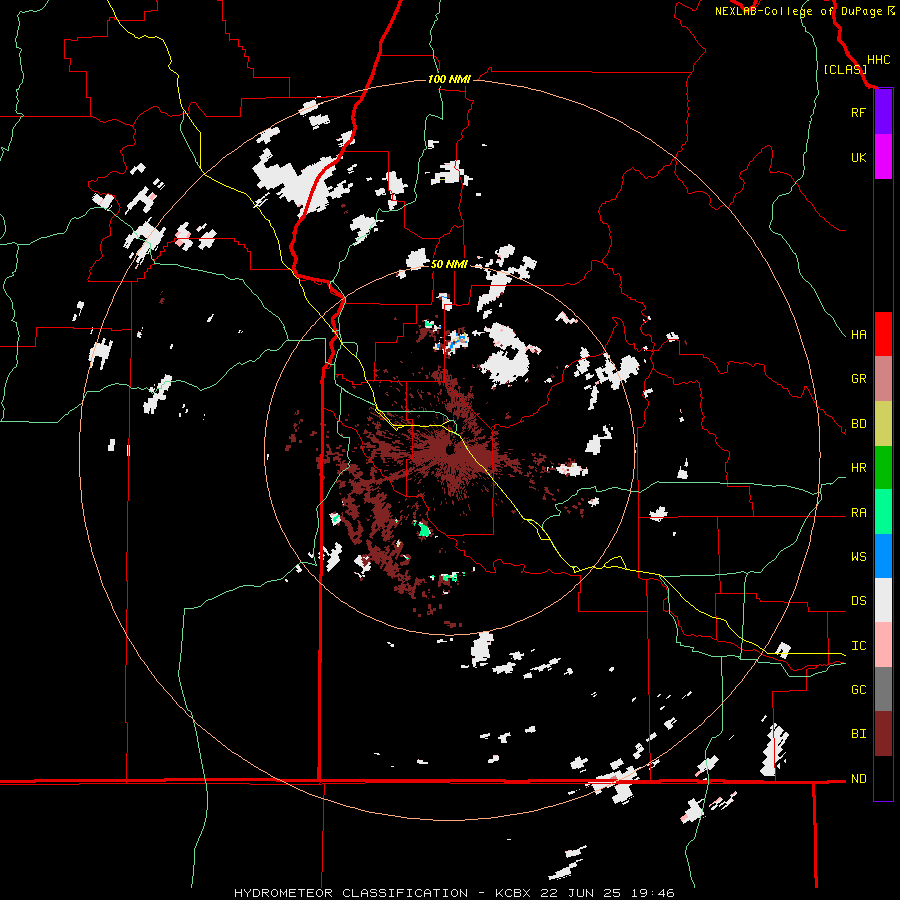
Task: Click the KCBX radar site identifier
Action: pos(515,893)
